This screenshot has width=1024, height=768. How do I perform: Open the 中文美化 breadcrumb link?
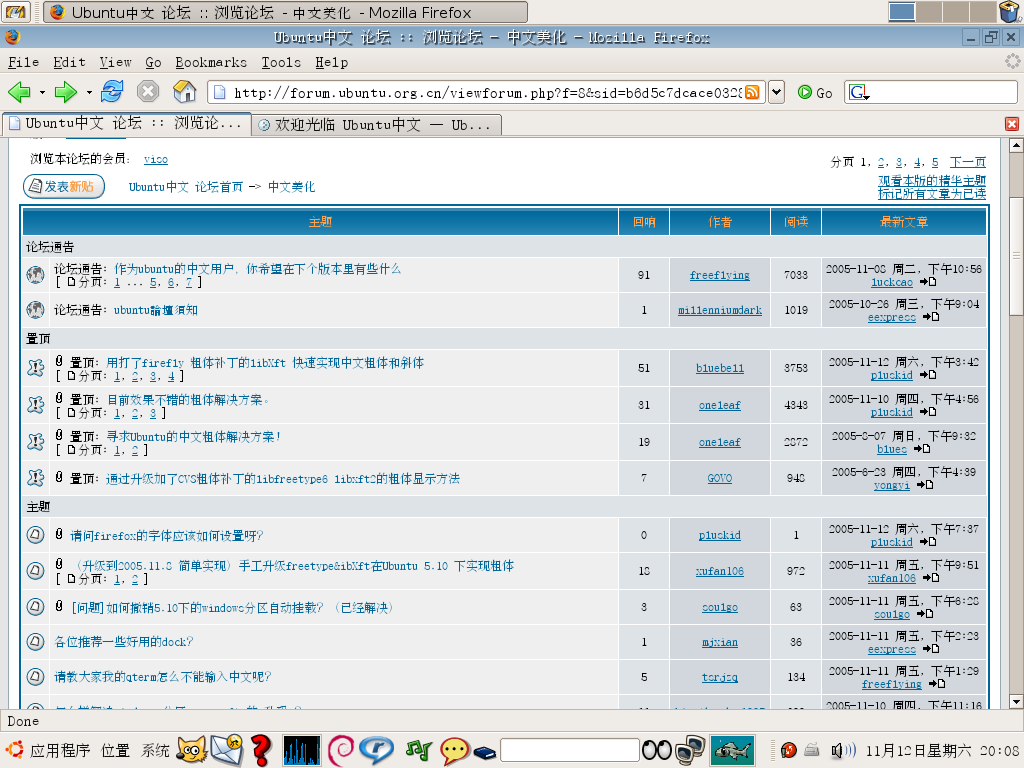pos(291,187)
